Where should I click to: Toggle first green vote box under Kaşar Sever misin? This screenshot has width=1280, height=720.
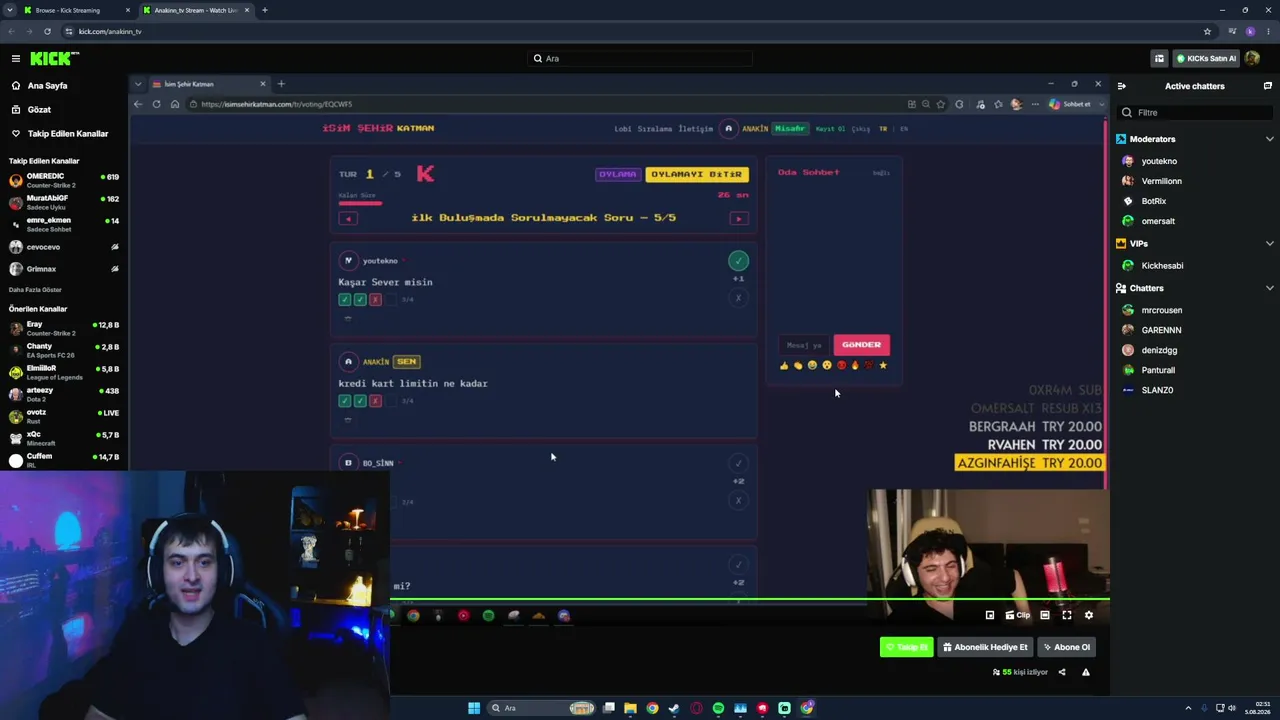[345, 300]
